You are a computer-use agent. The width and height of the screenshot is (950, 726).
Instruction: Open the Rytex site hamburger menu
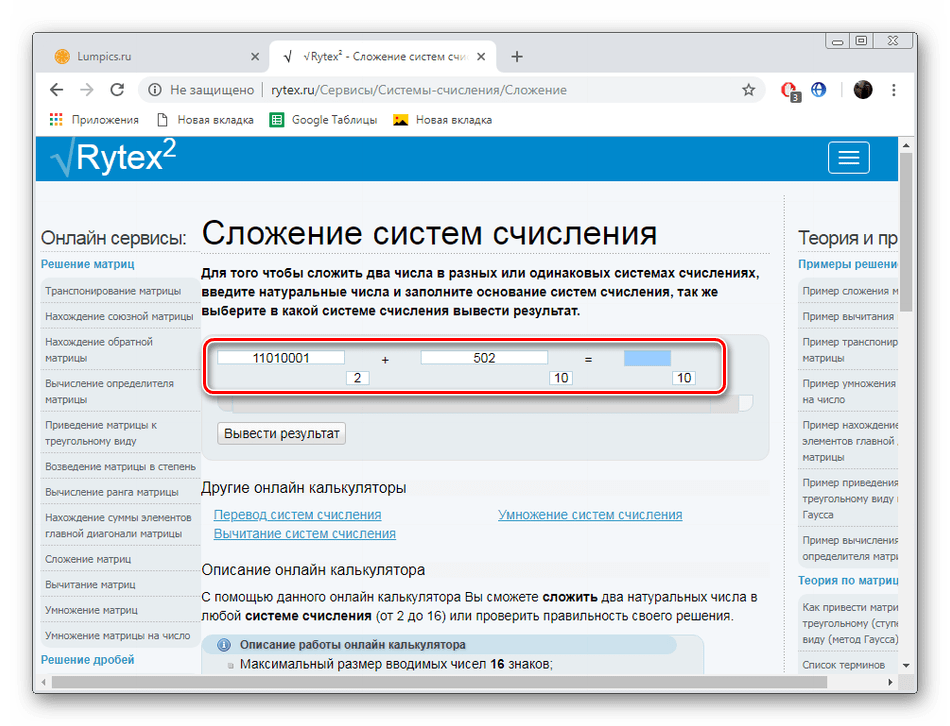[848, 157]
